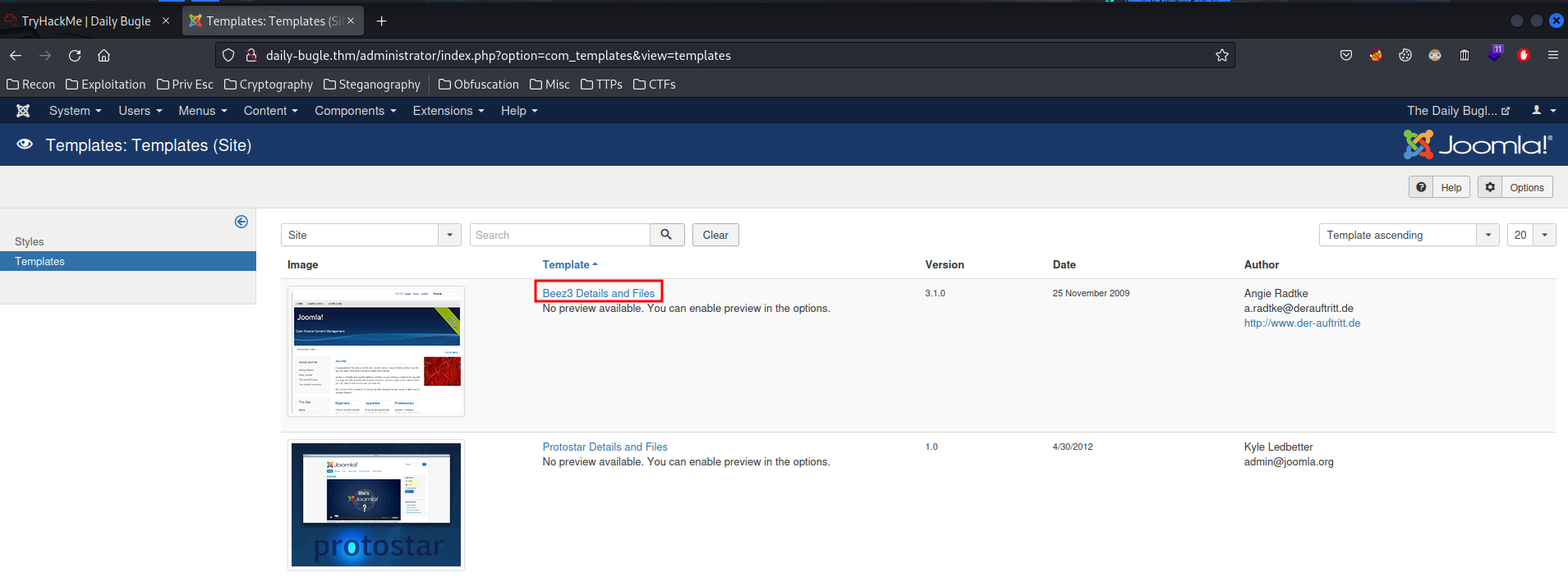1568x582 pixels.
Task: Click in the Search input field
Action: (x=560, y=235)
